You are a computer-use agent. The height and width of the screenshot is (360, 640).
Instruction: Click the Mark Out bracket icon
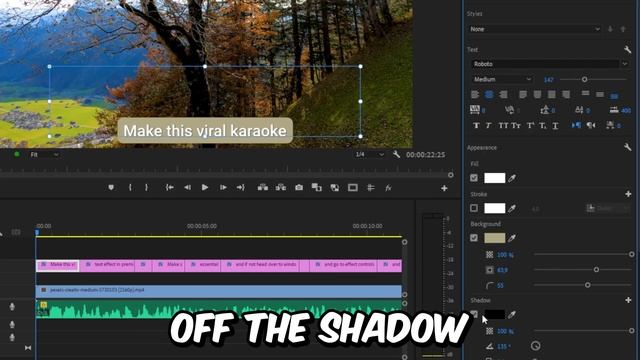pyautogui.click(x=146, y=187)
